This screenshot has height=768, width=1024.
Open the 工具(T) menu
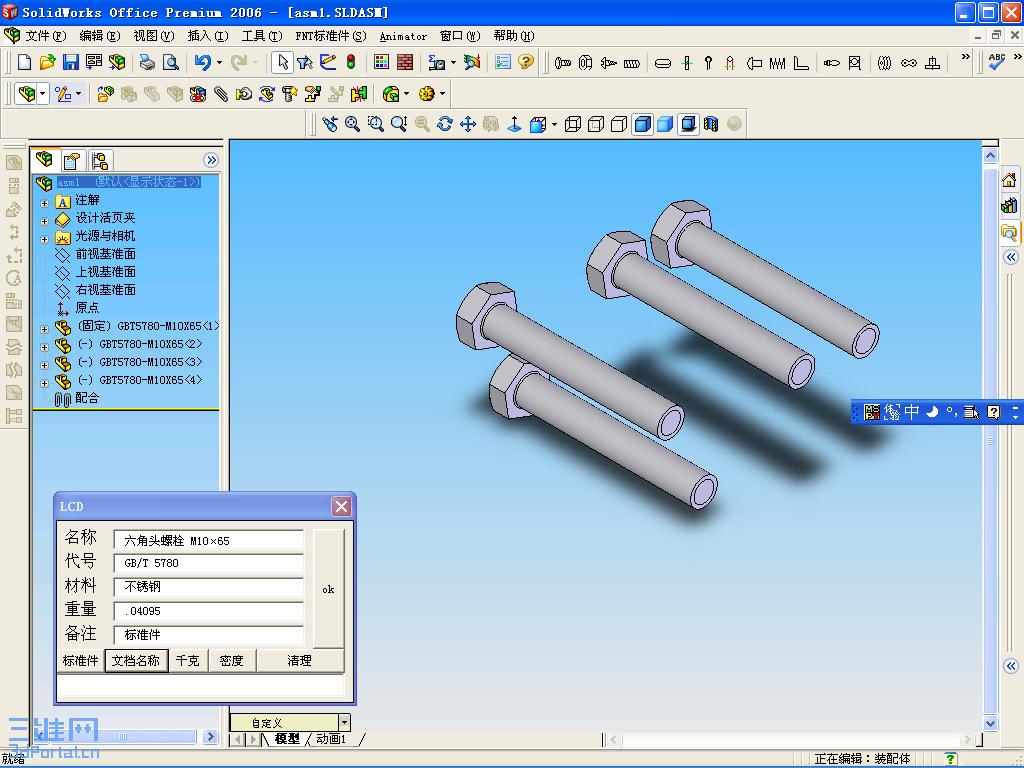tap(262, 36)
